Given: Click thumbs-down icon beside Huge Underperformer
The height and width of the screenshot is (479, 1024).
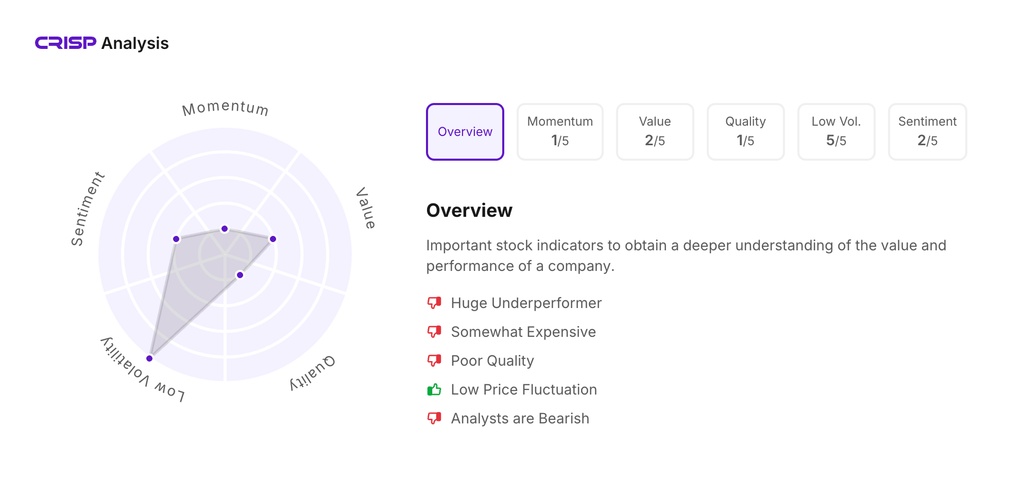Looking at the screenshot, I should tap(434, 303).
